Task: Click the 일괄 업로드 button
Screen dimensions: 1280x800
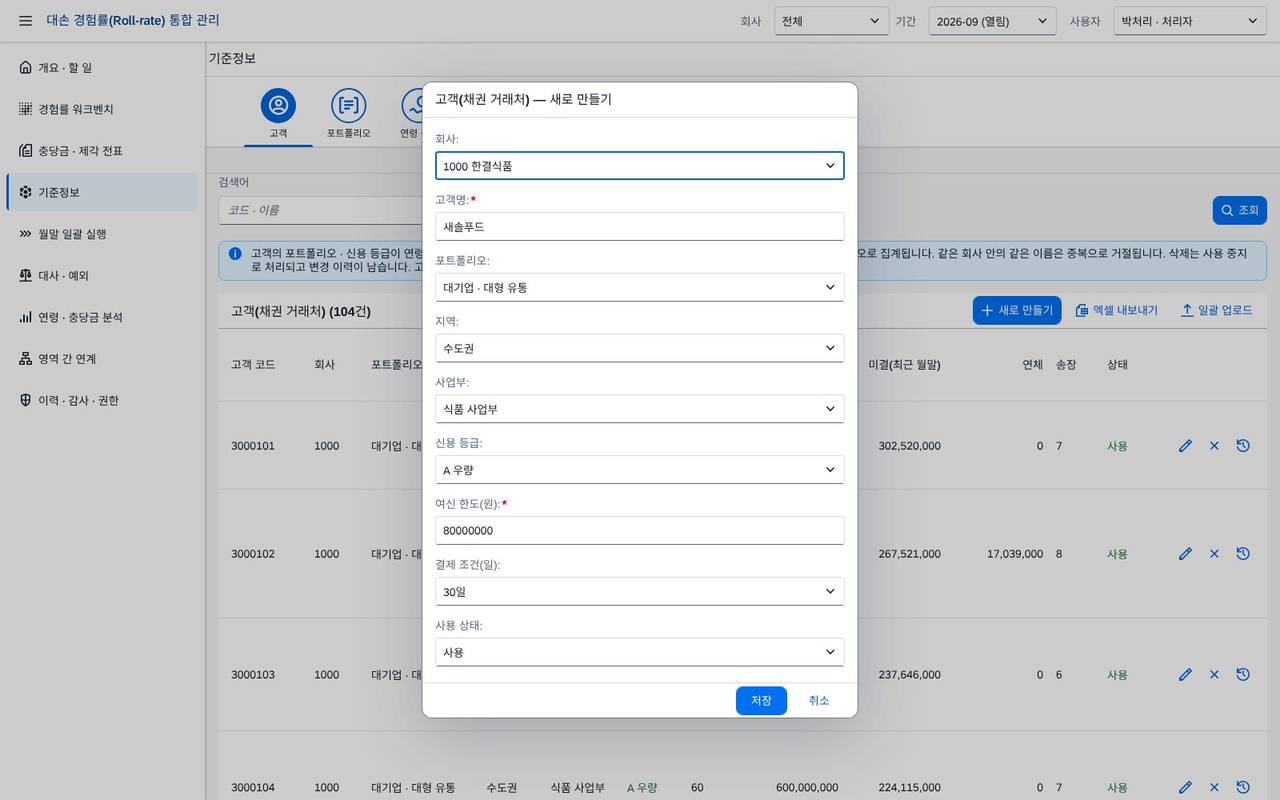Action: click(1216, 310)
